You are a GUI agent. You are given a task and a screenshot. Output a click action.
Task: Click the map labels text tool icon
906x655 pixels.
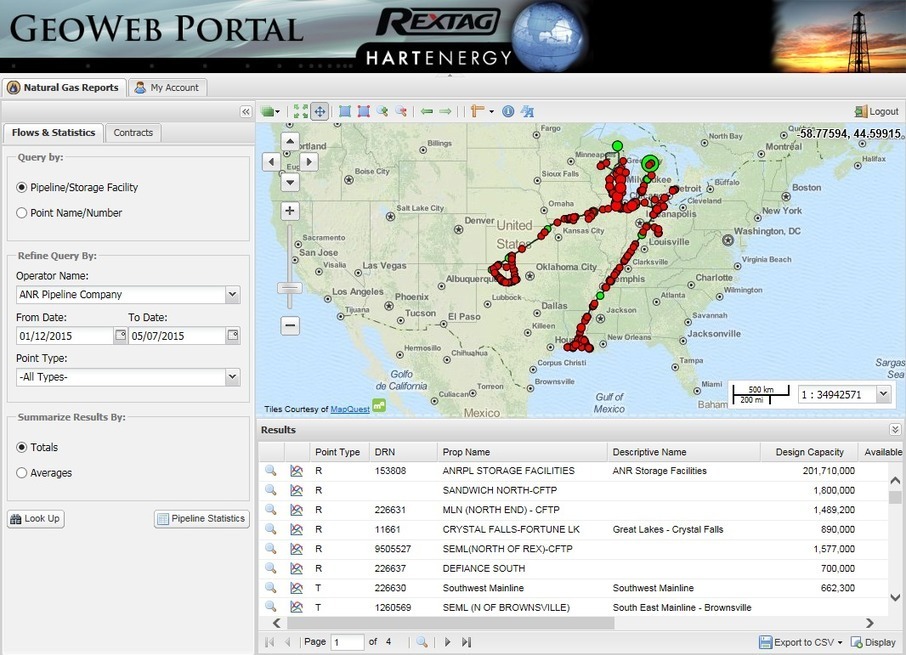(x=527, y=111)
